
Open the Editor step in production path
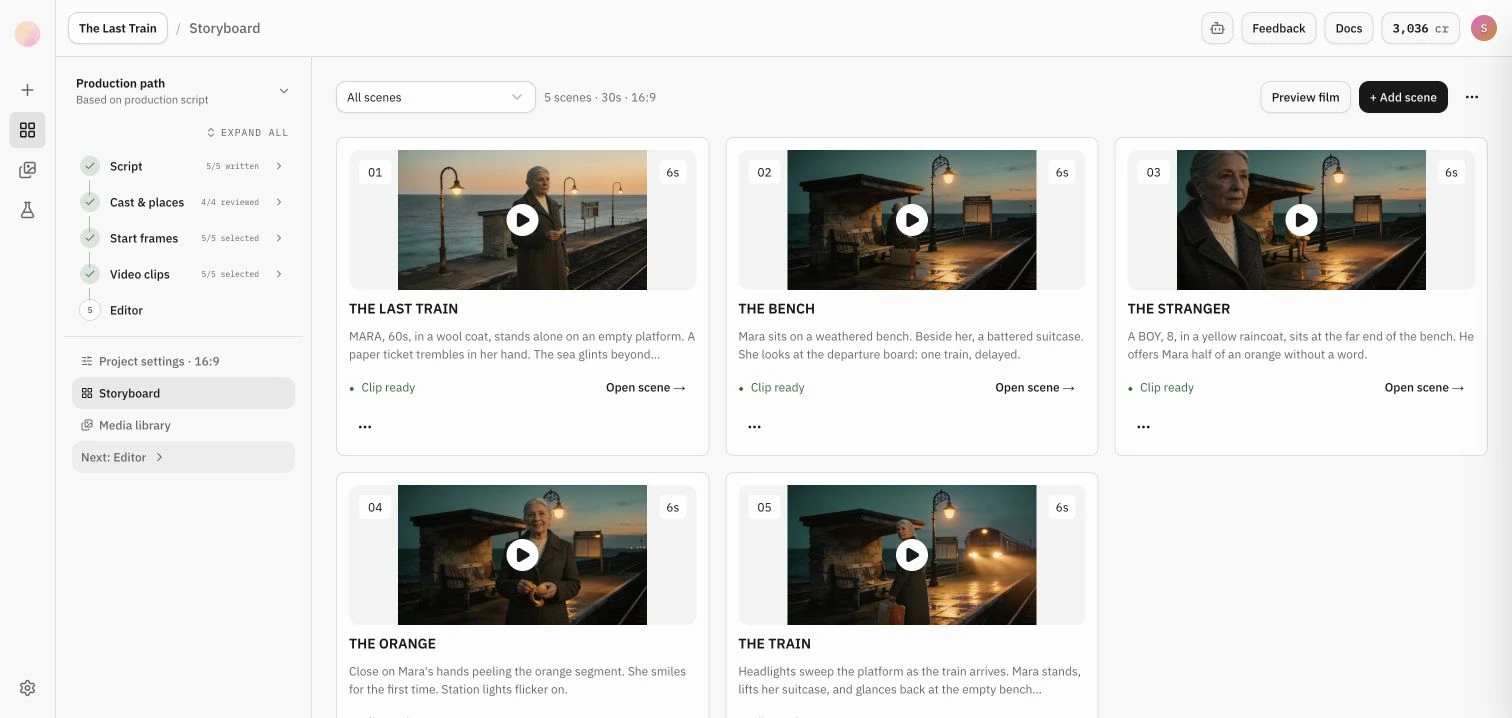(x=126, y=310)
